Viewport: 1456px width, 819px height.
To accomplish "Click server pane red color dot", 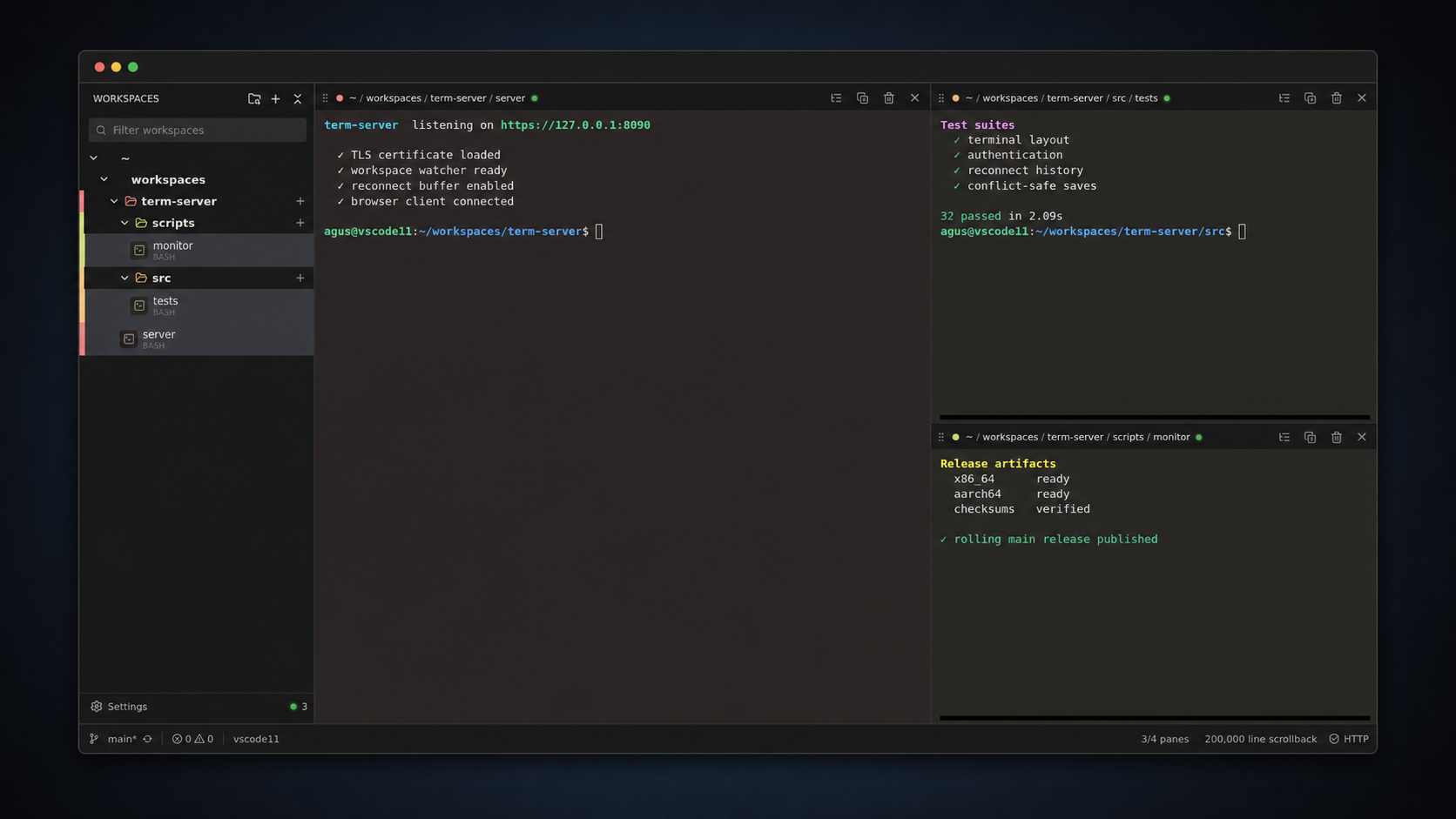I will 340,98.
